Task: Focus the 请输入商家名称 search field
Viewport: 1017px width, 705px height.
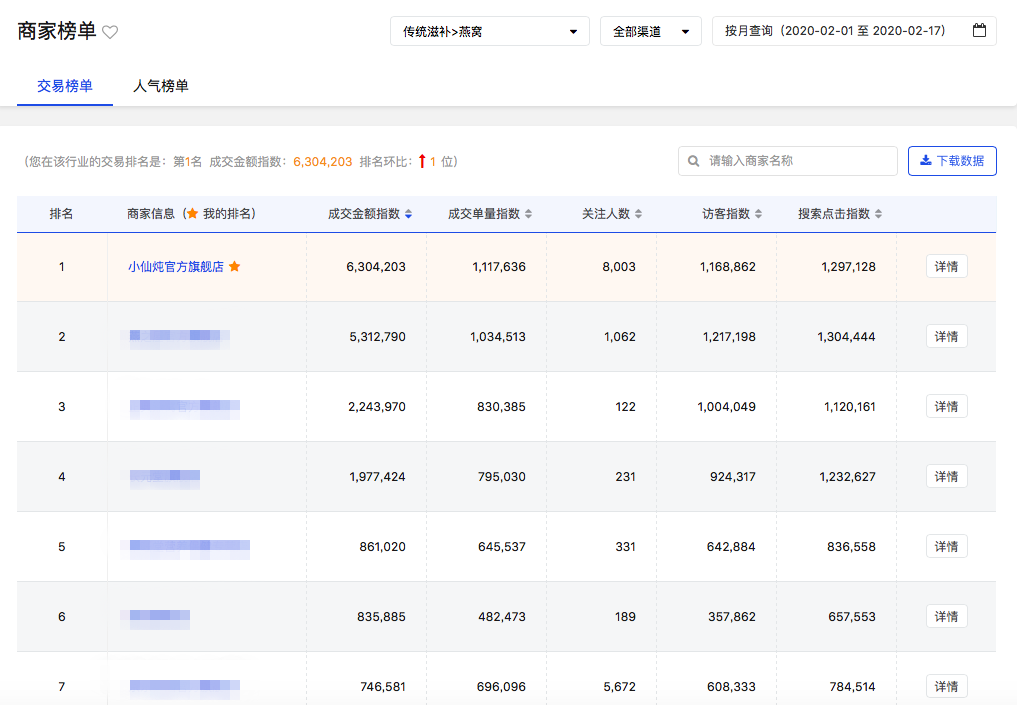Action: coord(797,161)
